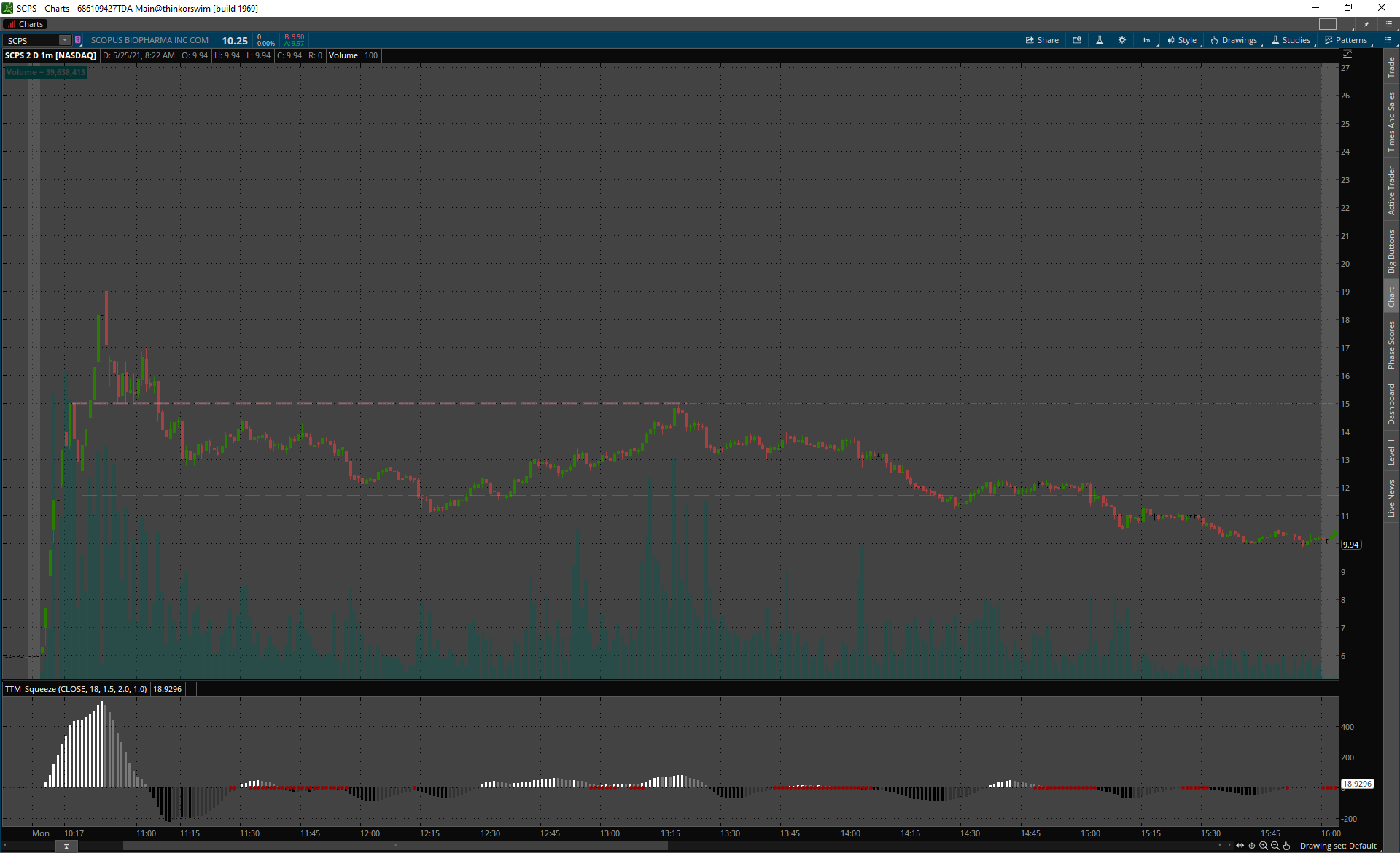Click the zoom in magnifier icon

[1264, 846]
